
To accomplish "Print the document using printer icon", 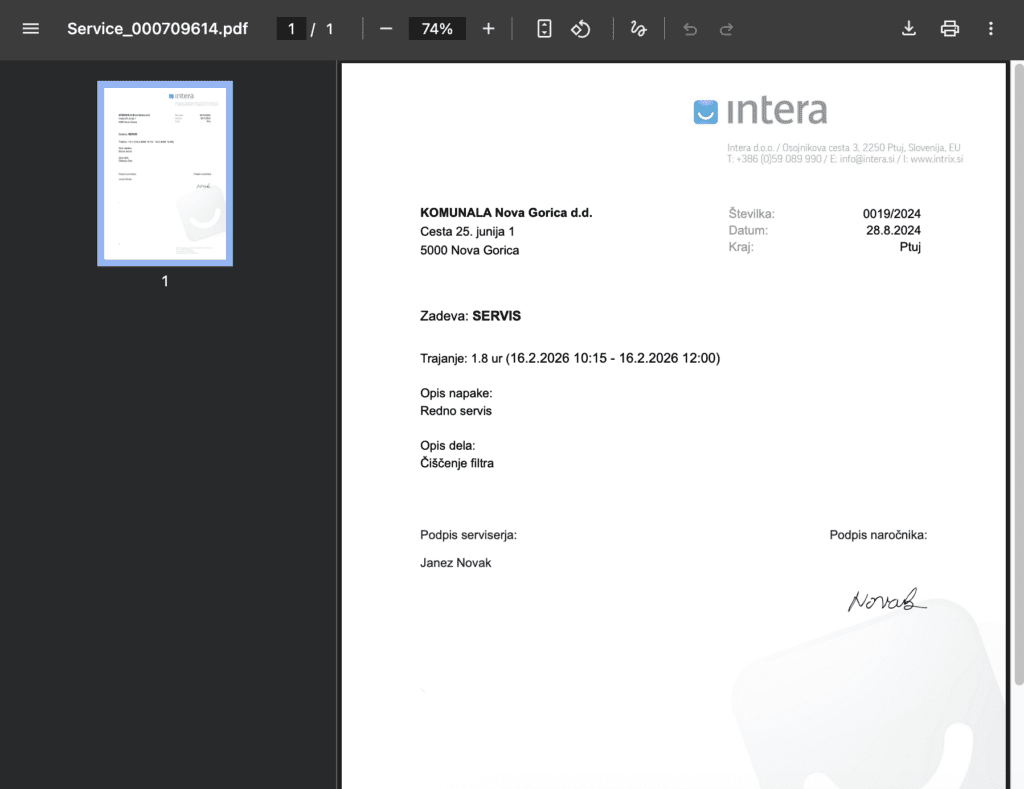I will point(949,29).
